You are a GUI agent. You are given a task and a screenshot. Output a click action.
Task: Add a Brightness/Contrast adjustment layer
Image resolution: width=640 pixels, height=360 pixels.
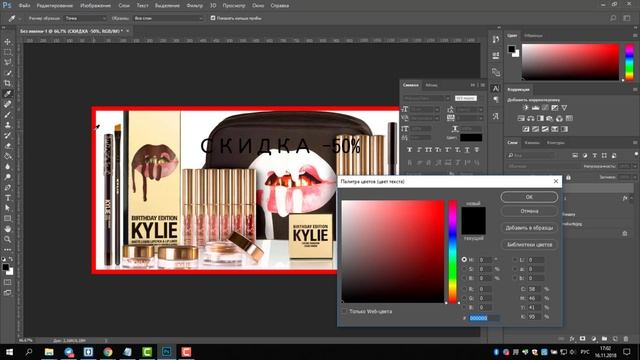[526, 108]
